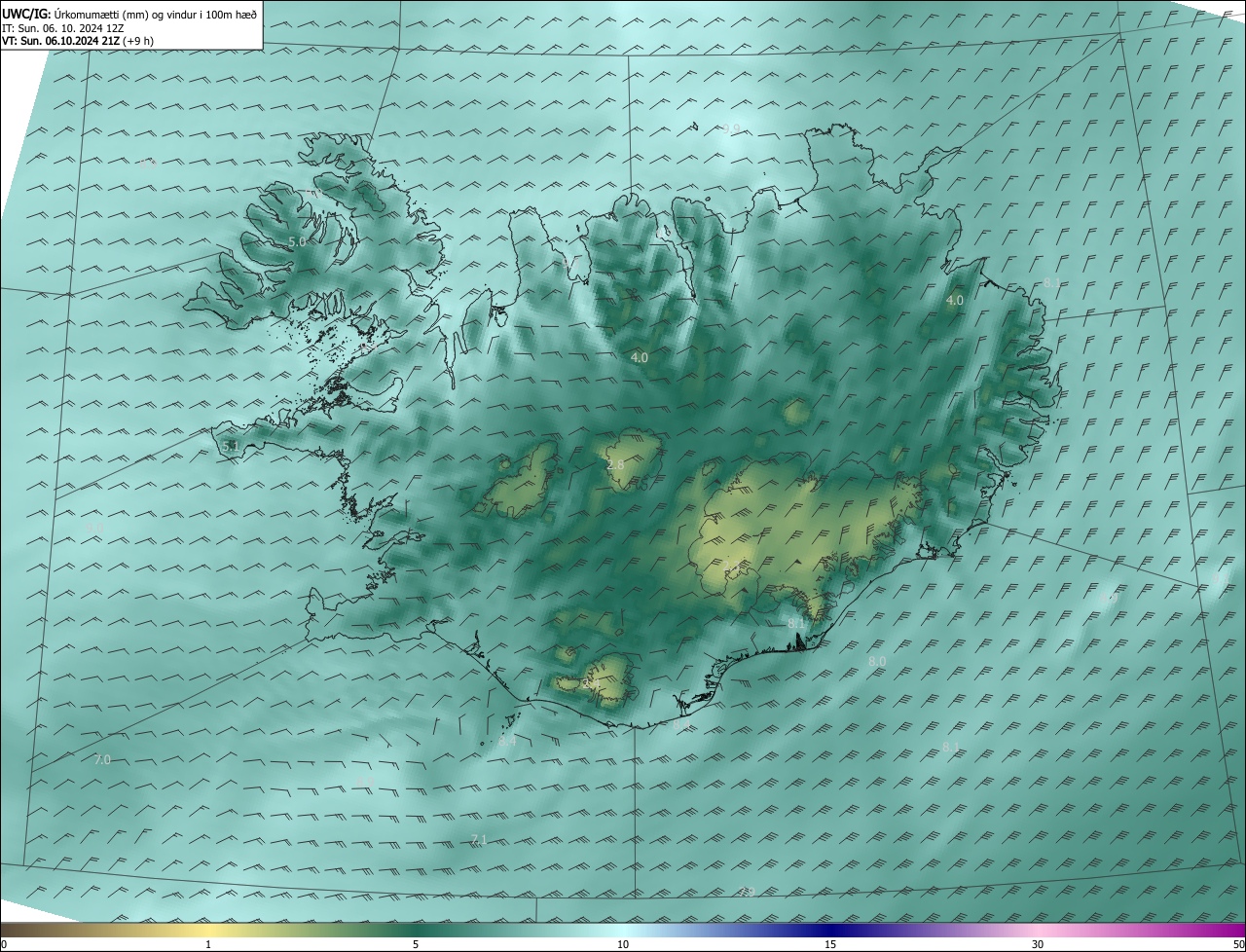Click the '5' tick label on the color scale
Viewport: 1246px width, 952px height.
(x=416, y=944)
